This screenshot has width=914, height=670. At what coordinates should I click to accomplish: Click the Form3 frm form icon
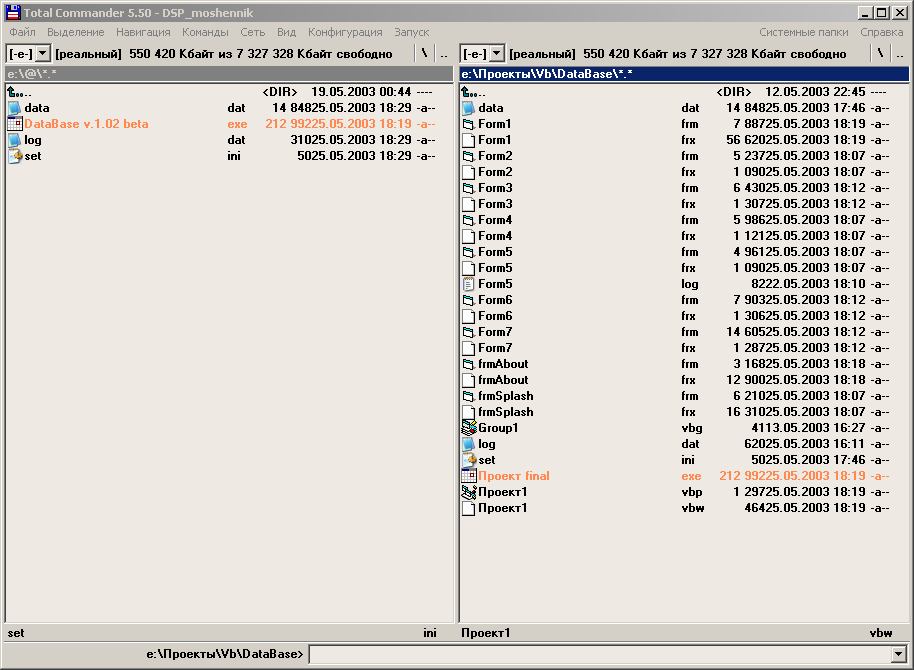[468, 188]
